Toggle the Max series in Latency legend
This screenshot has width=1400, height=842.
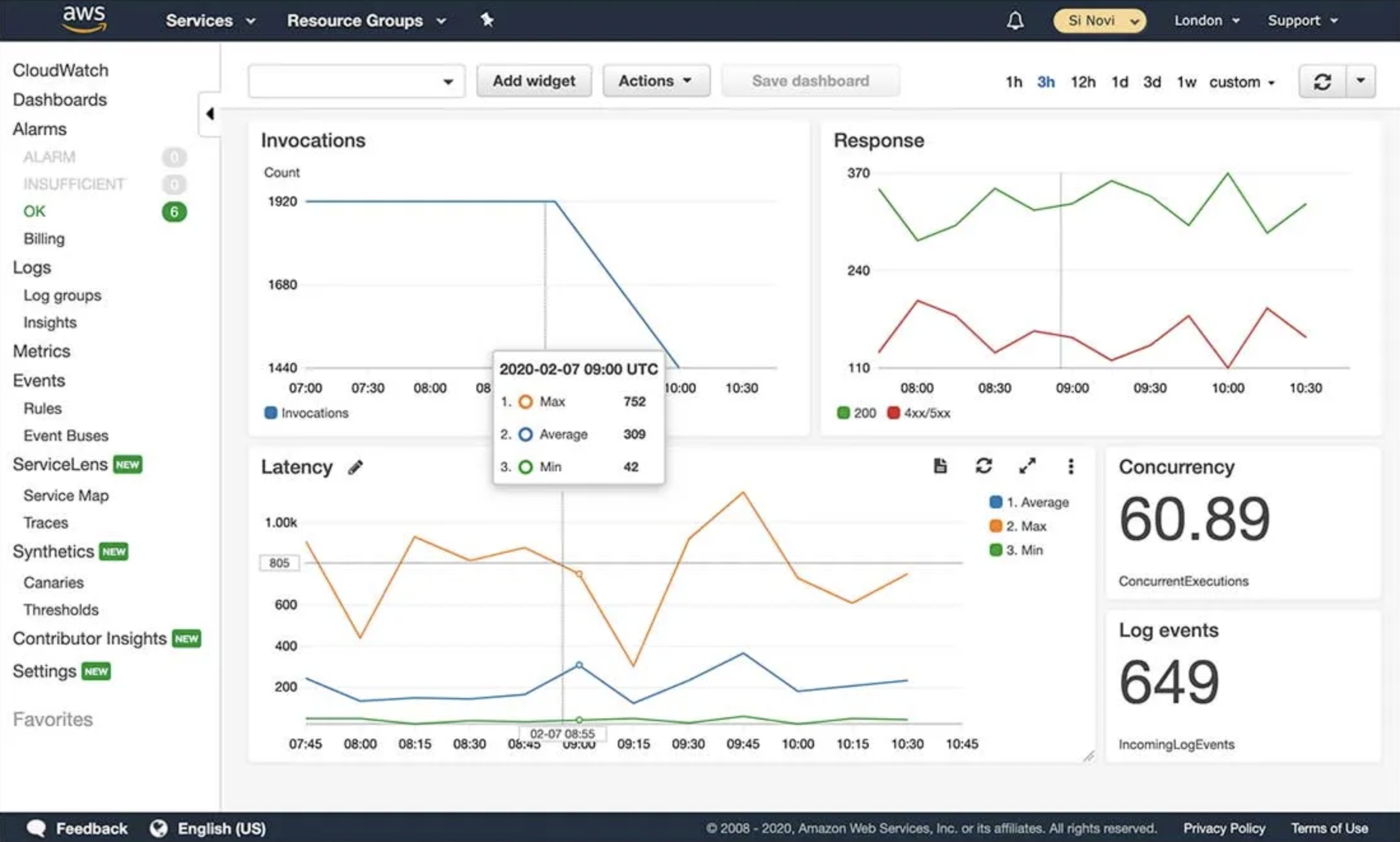coord(1026,526)
